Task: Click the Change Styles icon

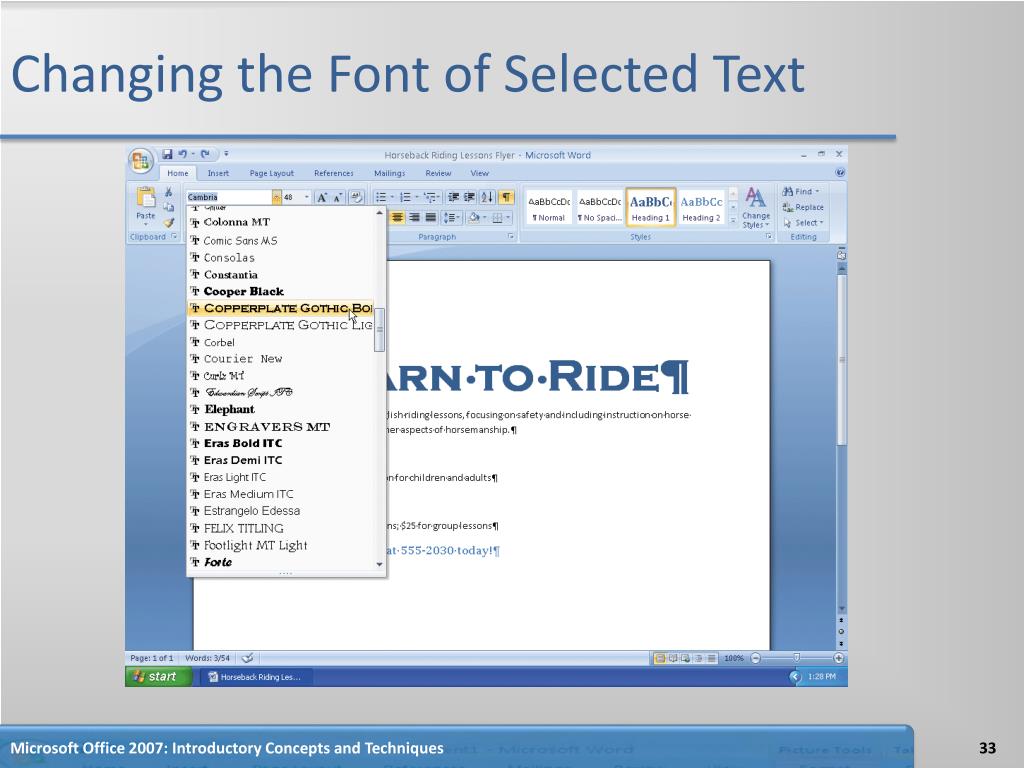Action: click(x=756, y=199)
